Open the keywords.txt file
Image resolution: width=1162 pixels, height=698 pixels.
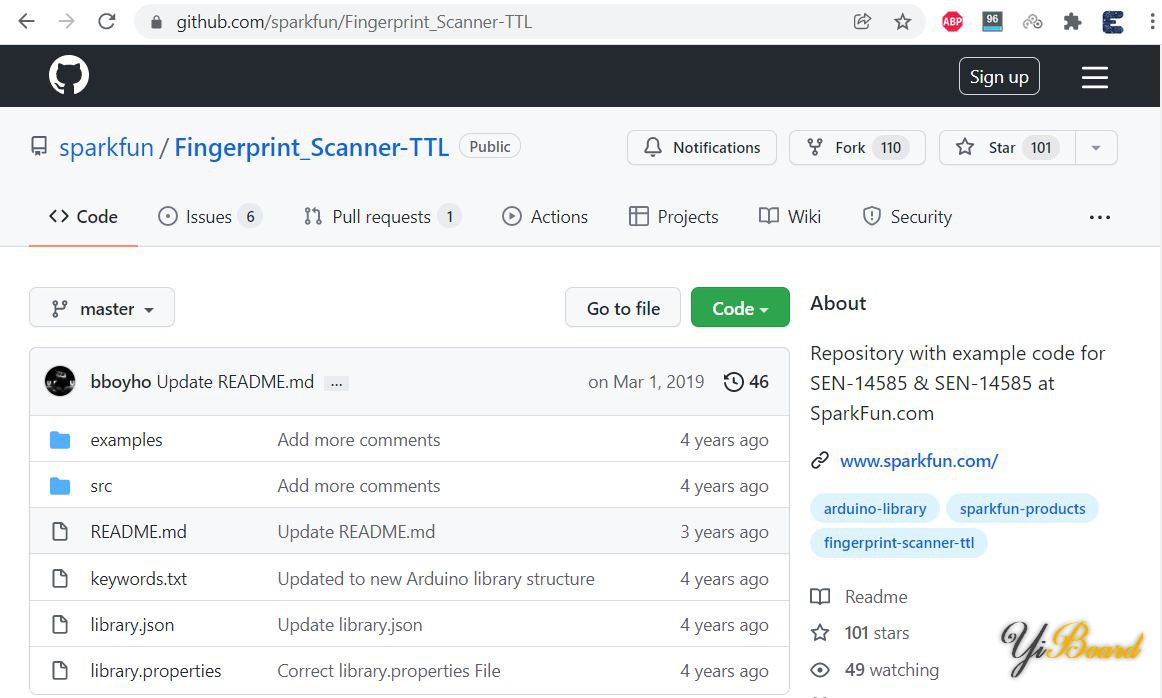click(x=139, y=579)
